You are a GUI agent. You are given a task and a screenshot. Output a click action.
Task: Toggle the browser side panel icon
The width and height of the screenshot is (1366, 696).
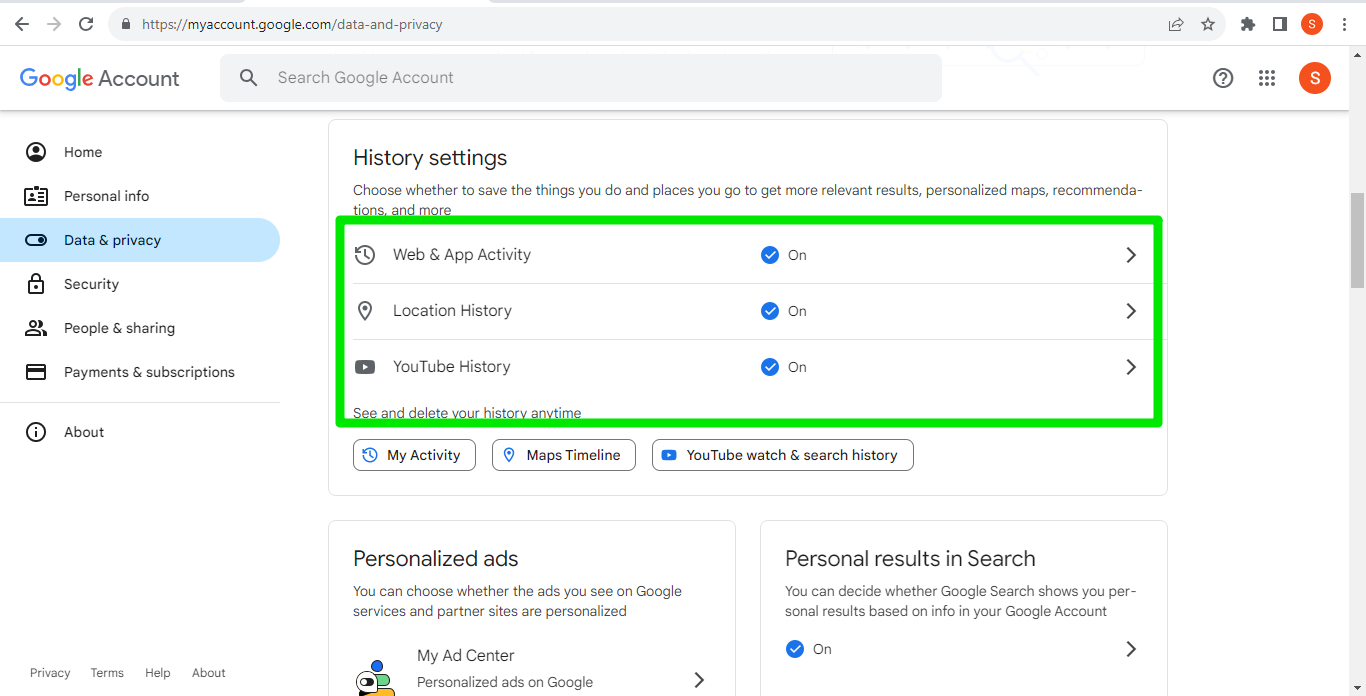1279,24
